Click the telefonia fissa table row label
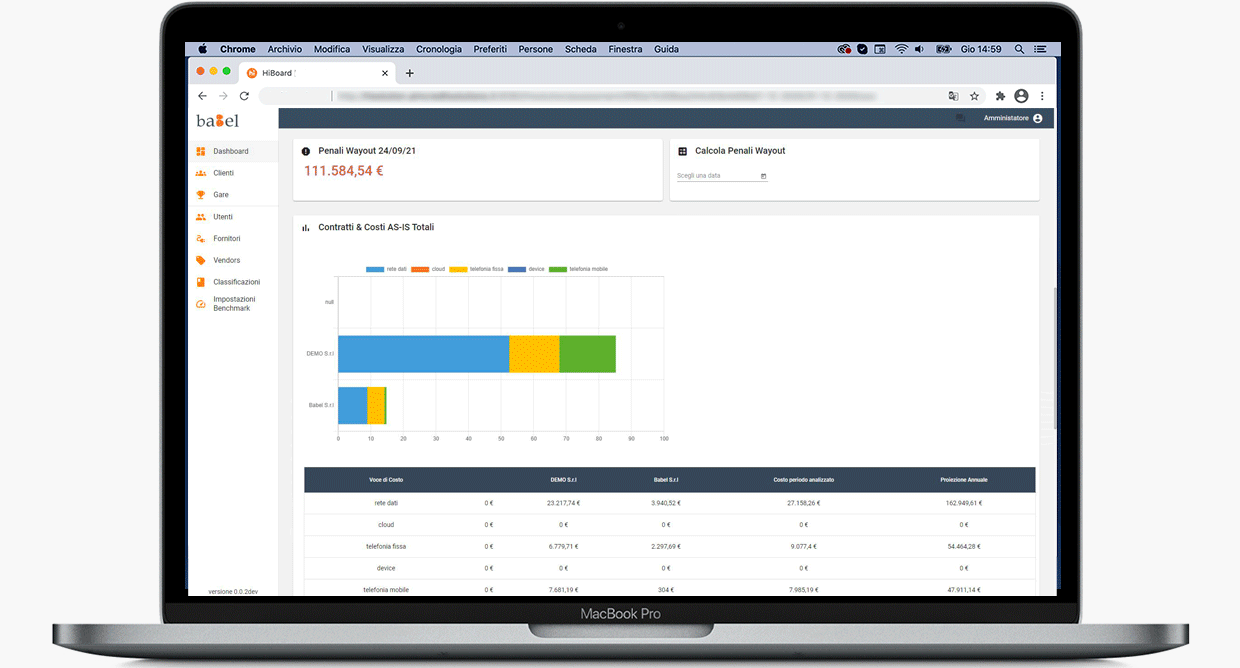1240x668 pixels. coord(386,547)
